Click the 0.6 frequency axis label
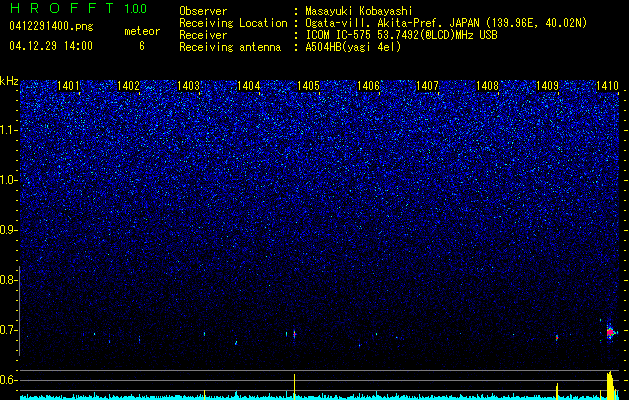The height and width of the screenshot is (400, 629). click(9, 380)
